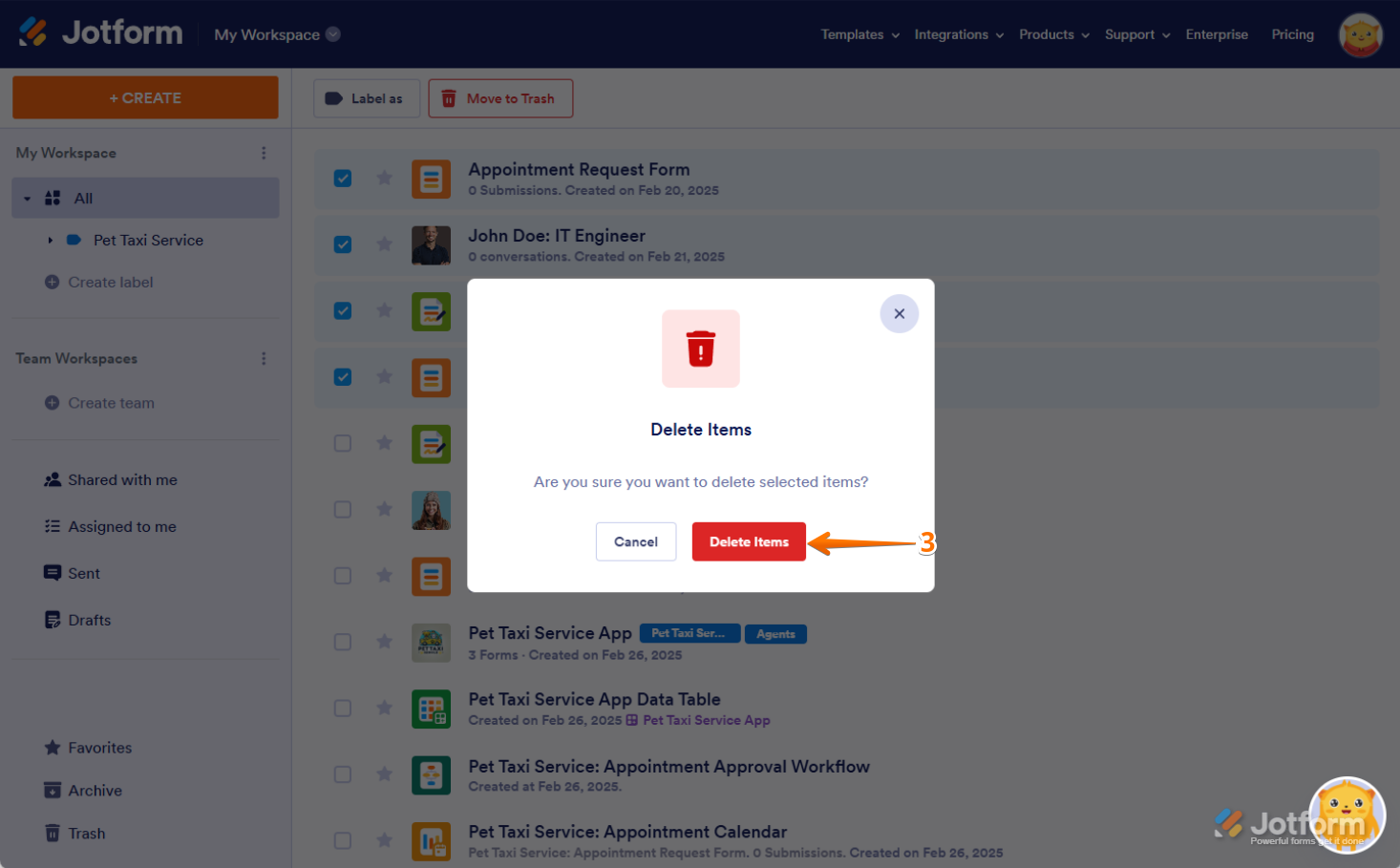Click the orange Create button
This screenshot has height=868, width=1400.
click(x=145, y=97)
